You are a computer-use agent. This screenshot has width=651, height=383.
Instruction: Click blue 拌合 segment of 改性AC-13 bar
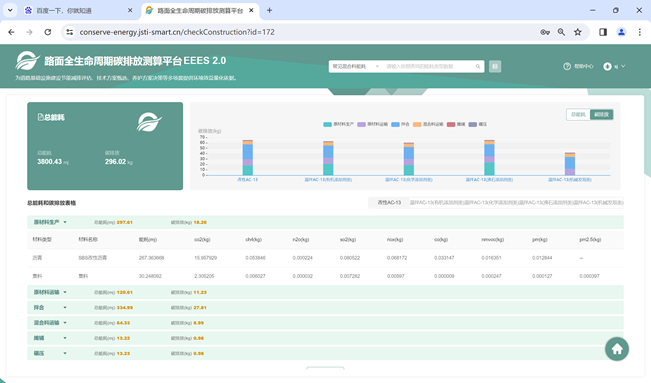point(248,152)
